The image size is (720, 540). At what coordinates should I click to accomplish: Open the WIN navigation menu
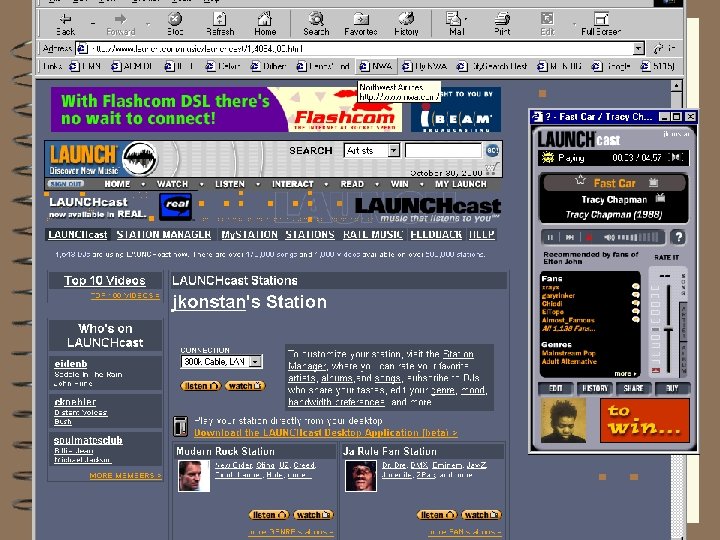click(x=399, y=184)
